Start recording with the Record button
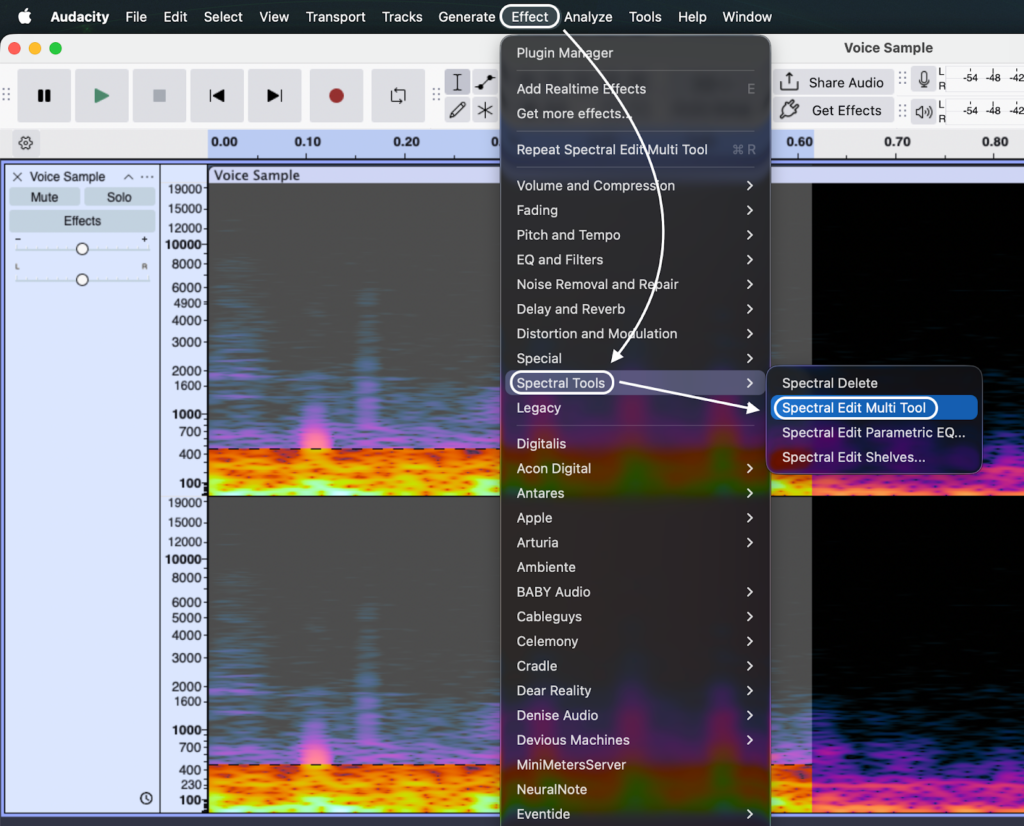Screen dimensions: 1024x826 (336, 96)
